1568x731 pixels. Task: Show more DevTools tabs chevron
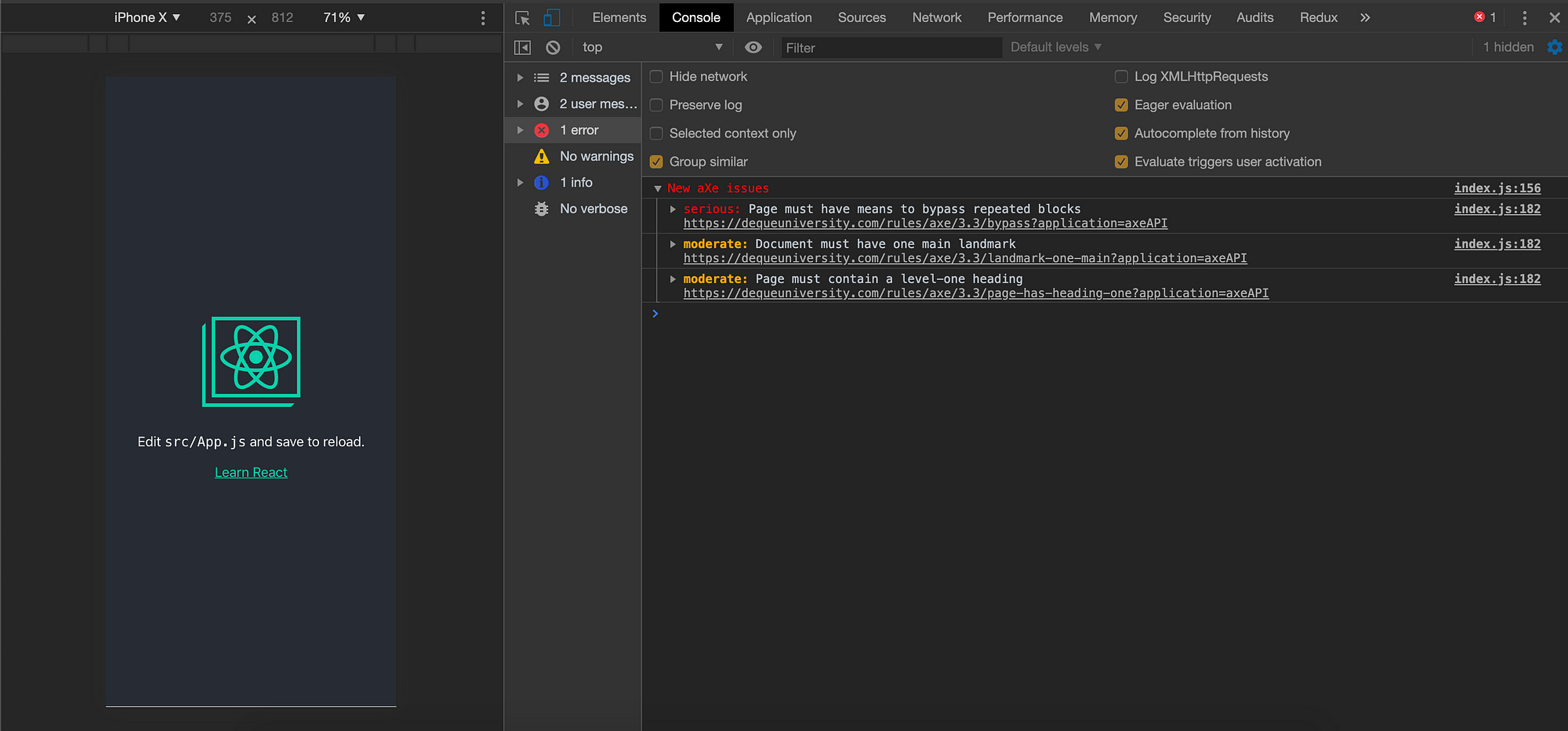coord(1365,17)
